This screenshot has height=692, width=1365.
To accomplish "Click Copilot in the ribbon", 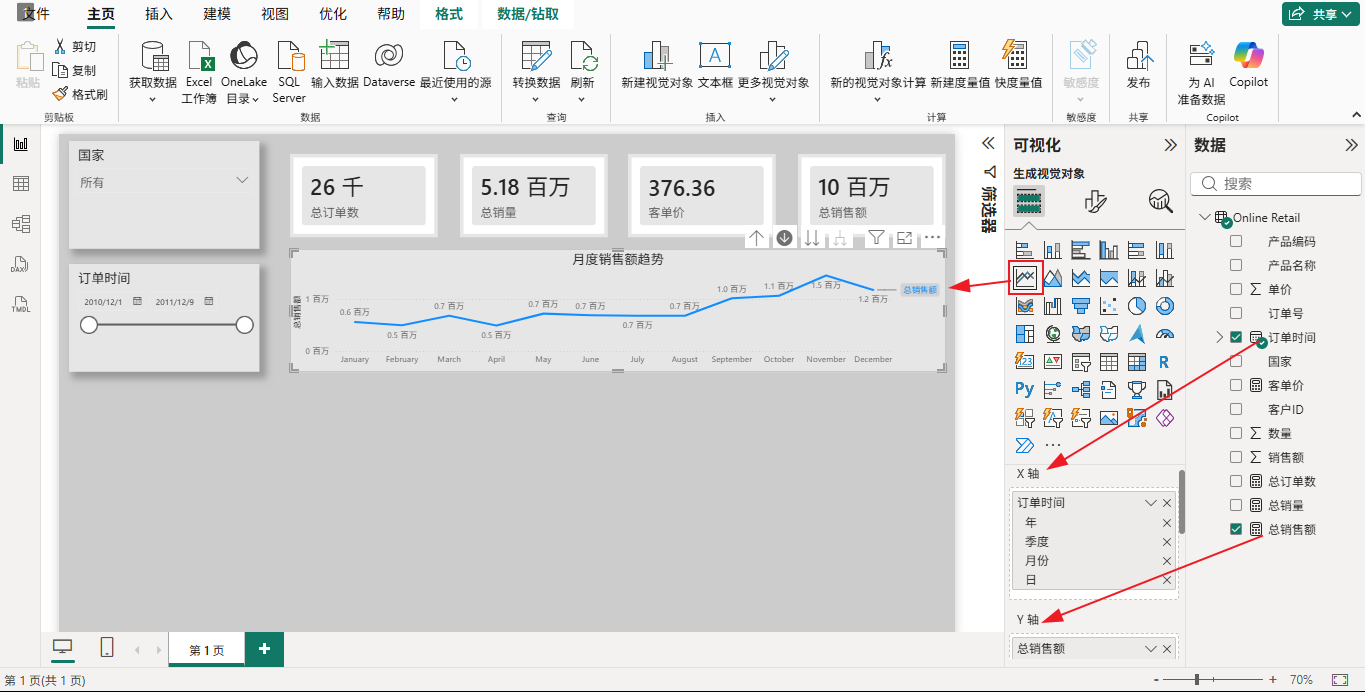I will 1249,65.
